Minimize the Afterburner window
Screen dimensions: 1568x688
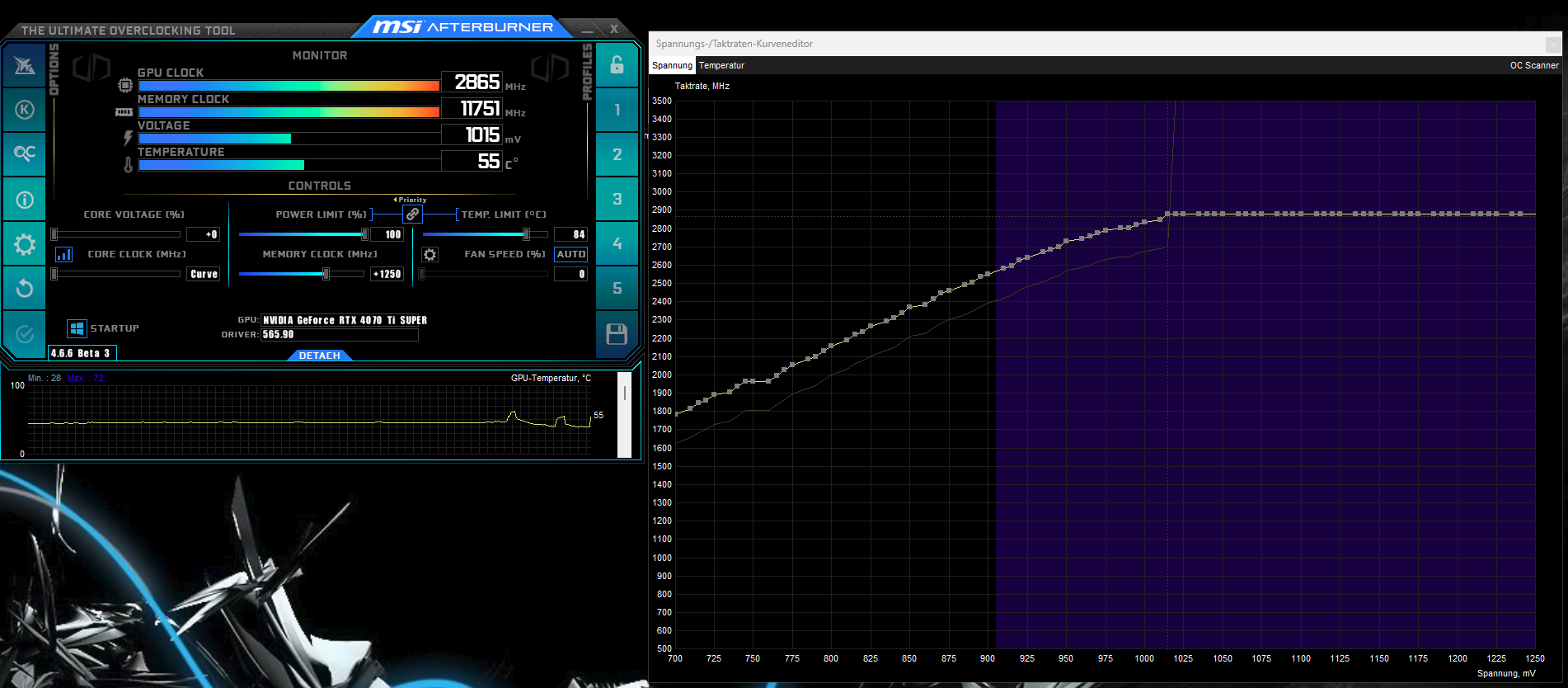coord(588,30)
